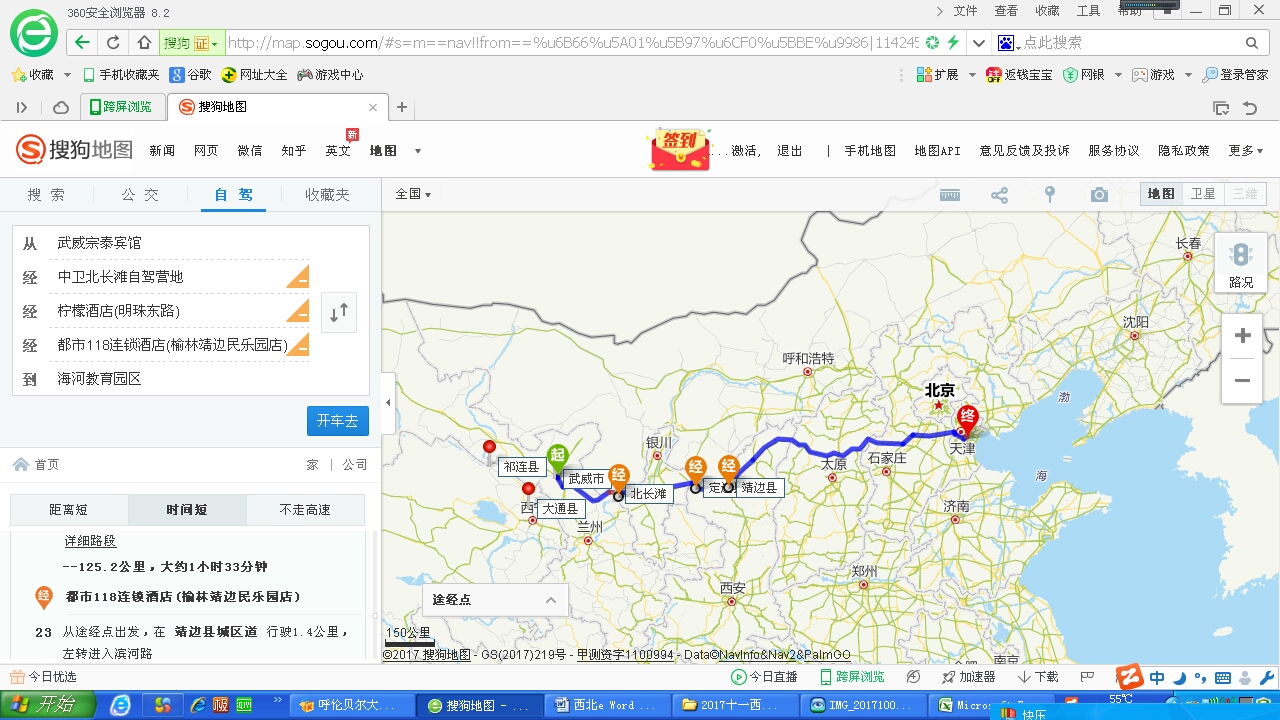Open the 全国 city selector dropdown

coord(413,194)
